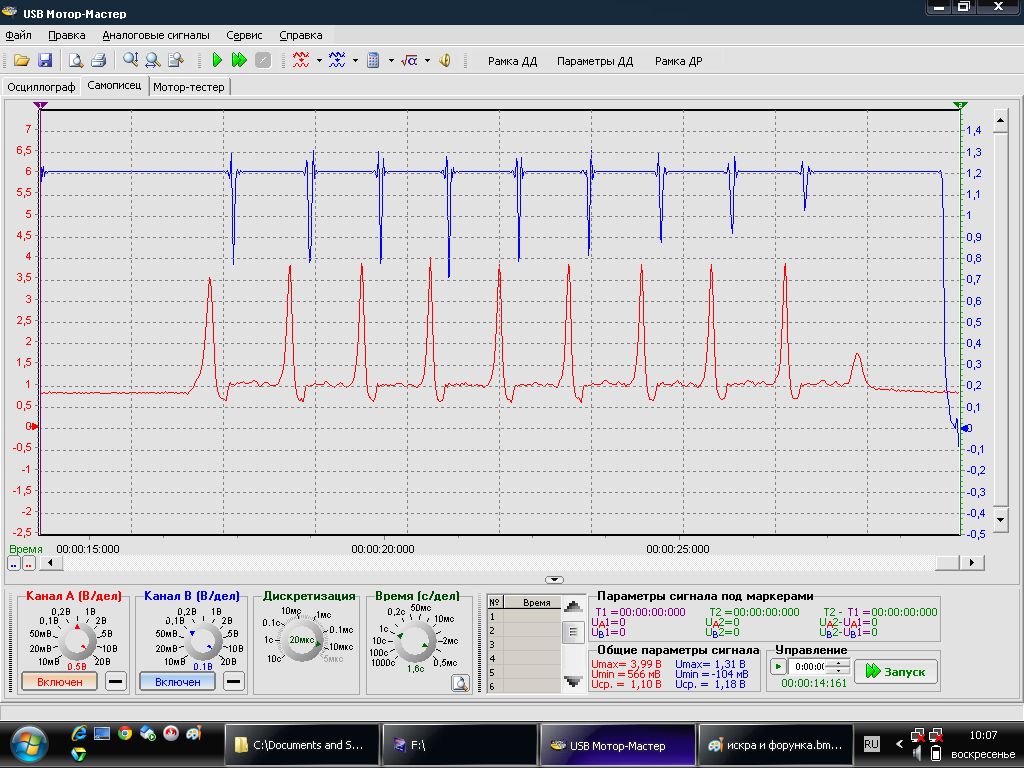1024x768 pixels.
Task: Click the greyed-out stop icon in toolbar
Action: [x=263, y=61]
